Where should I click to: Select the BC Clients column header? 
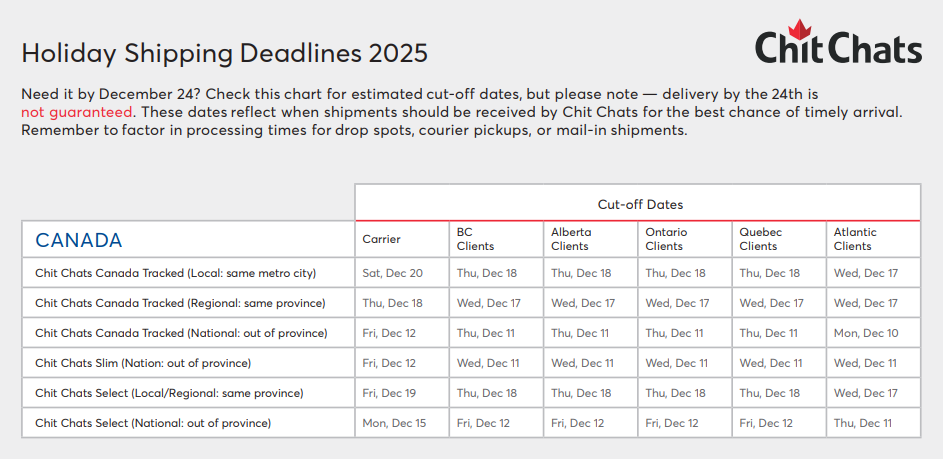click(475, 239)
